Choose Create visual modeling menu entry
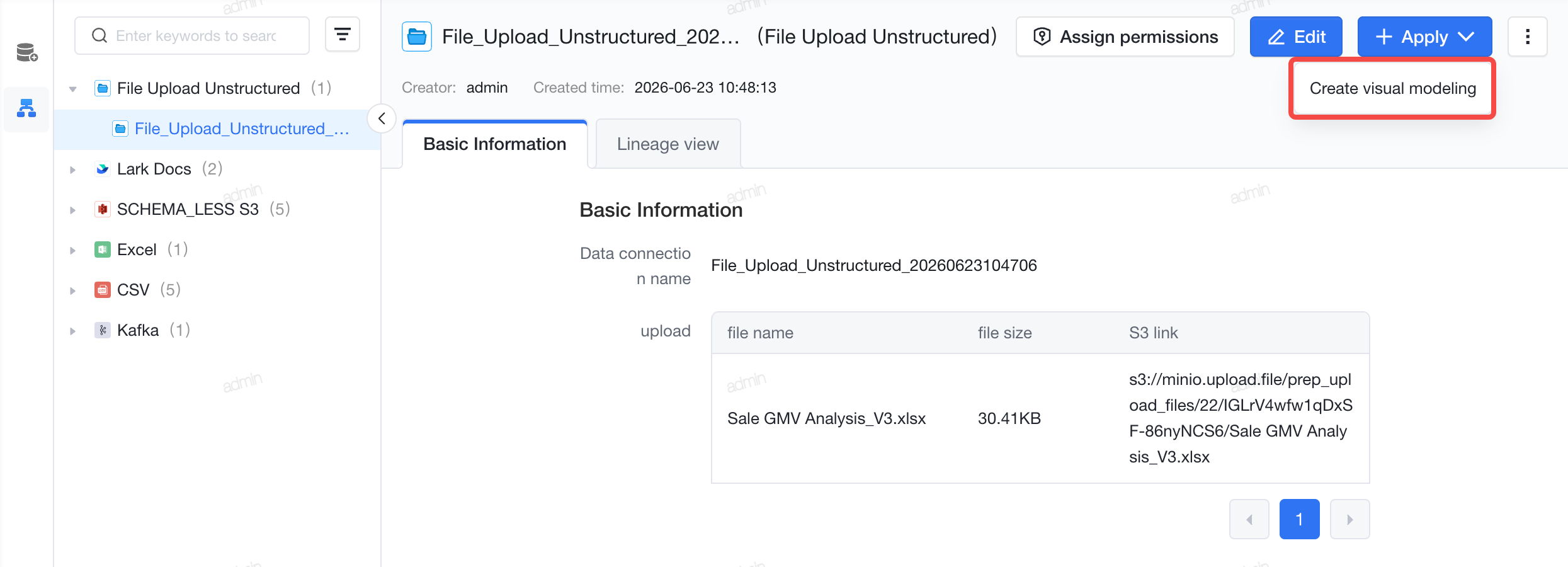1568x567 pixels. point(1392,88)
